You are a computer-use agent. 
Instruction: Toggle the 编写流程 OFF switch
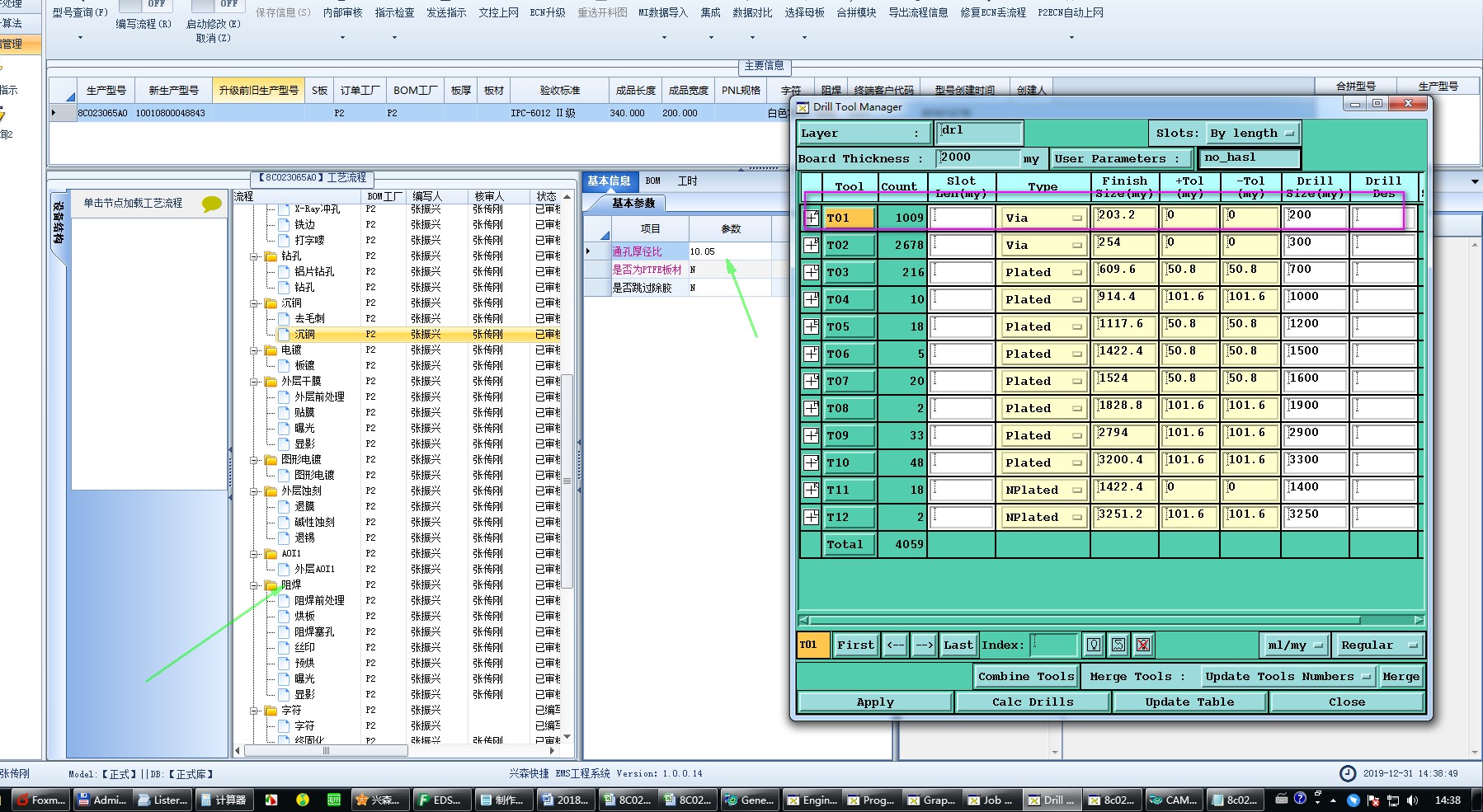pyautogui.click(x=144, y=5)
